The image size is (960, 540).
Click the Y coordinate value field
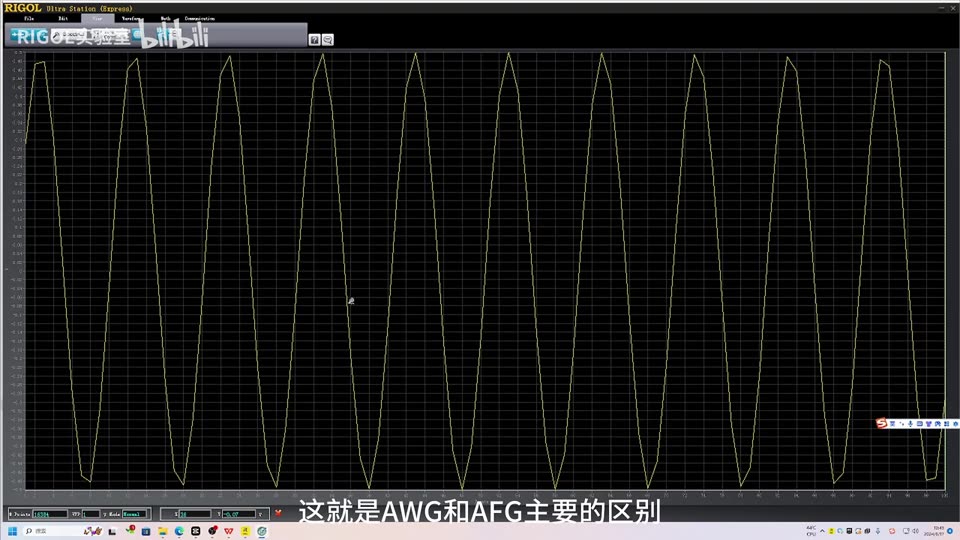239,514
